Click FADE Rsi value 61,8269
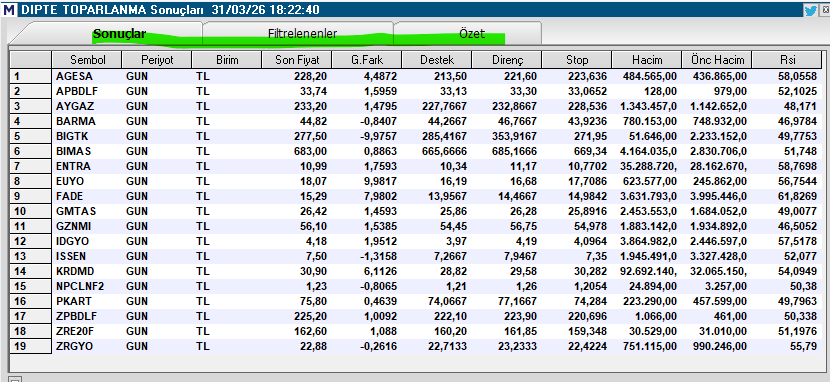 coord(798,196)
